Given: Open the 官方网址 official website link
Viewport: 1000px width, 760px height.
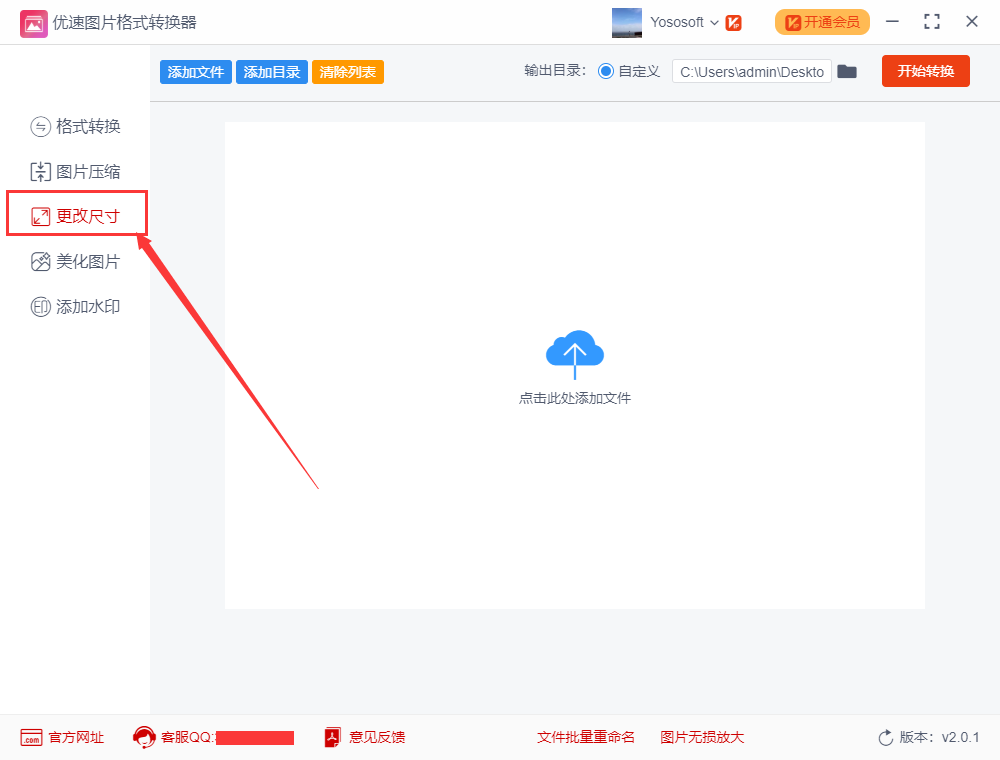Looking at the screenshot, I should [x=62, y=738].
